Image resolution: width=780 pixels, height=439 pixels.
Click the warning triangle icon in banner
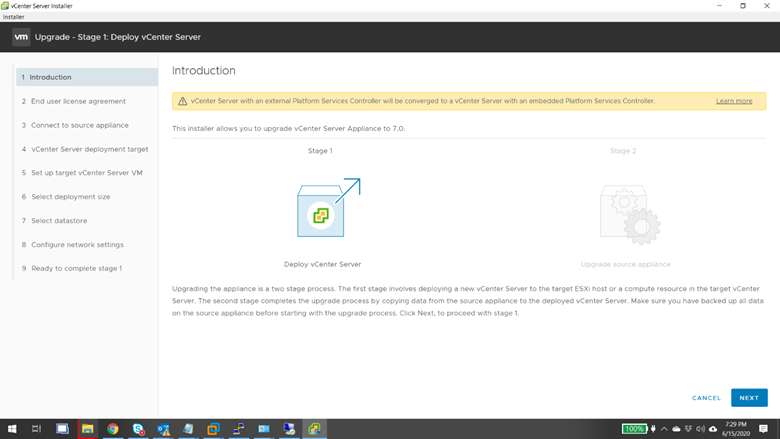pos(182,101)
